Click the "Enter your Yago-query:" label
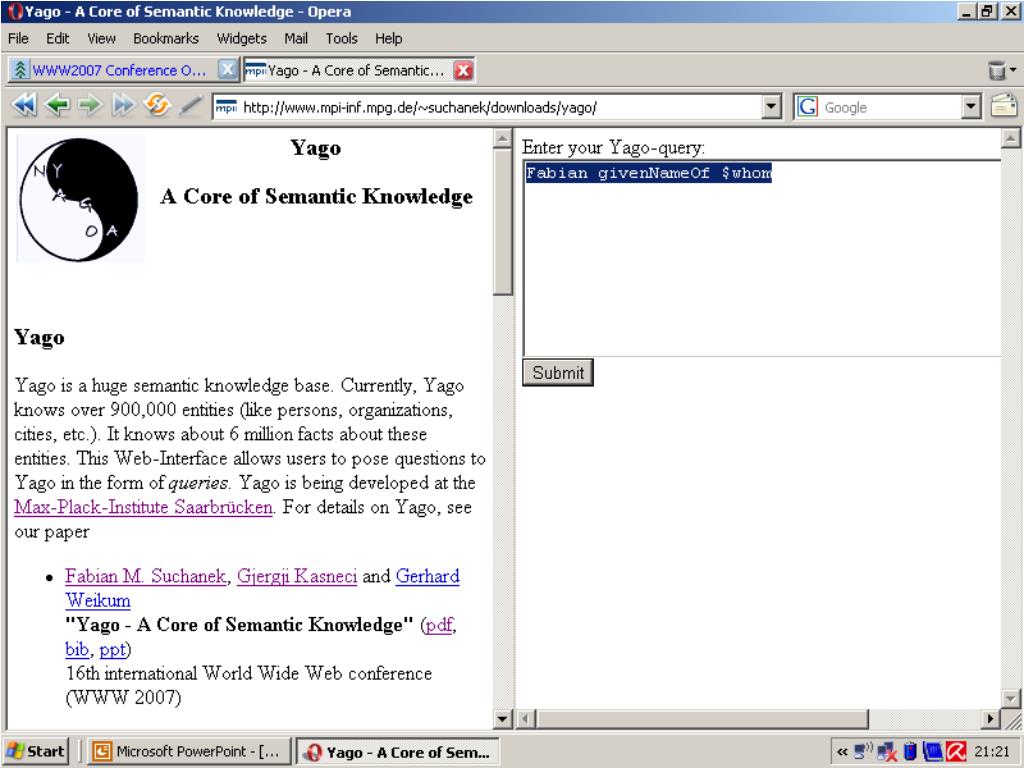 [614, 148]
